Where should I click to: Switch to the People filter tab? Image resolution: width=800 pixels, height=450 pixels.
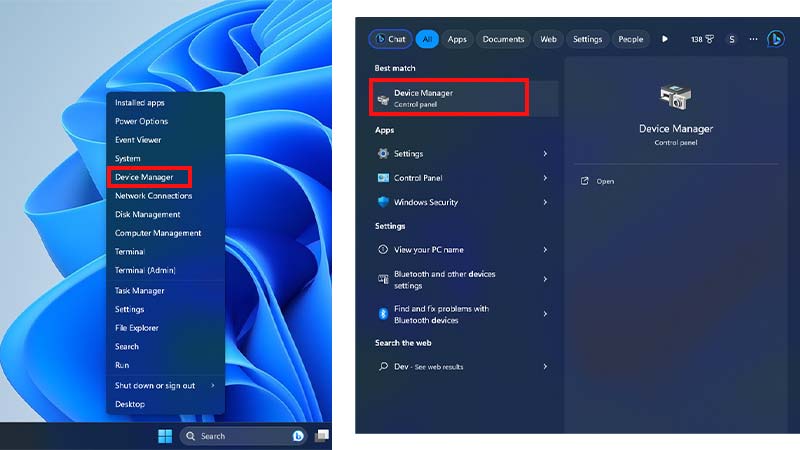pyautogui.click(x=631, y=39)
